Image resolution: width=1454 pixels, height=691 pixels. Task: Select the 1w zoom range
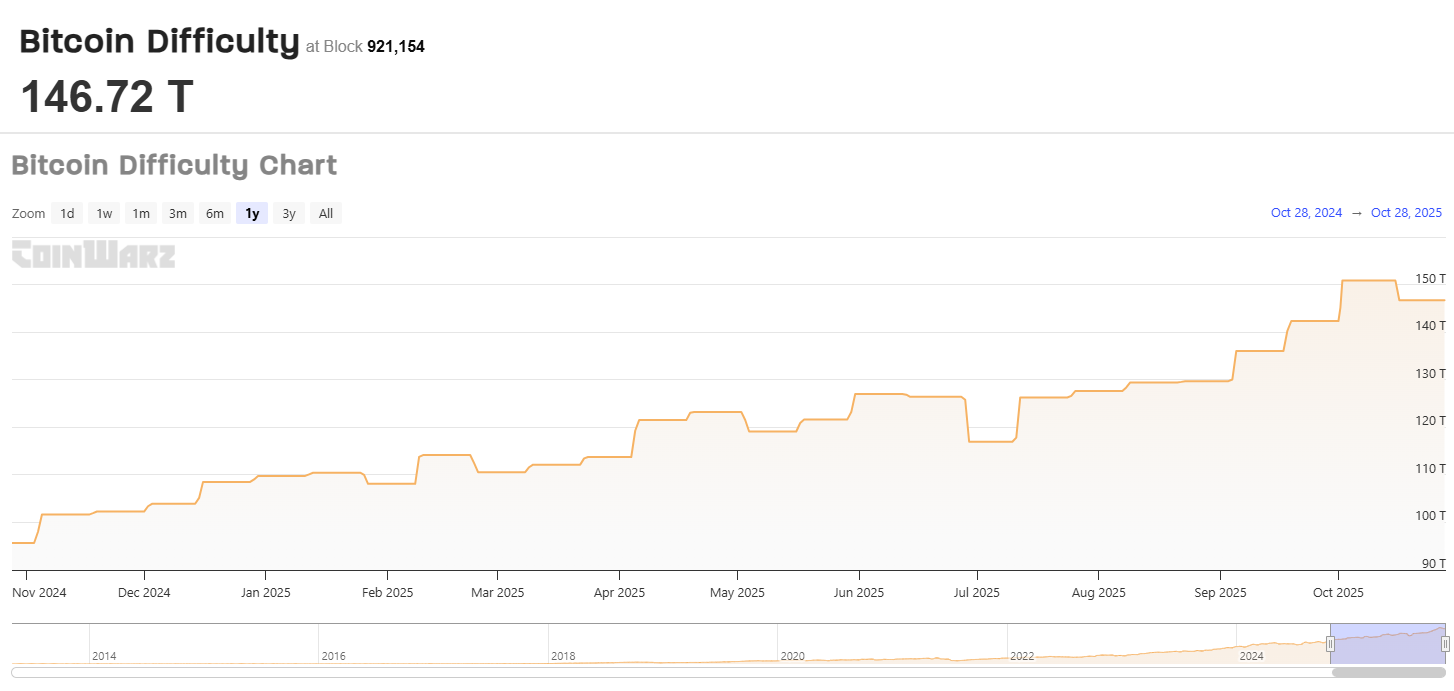[x=103, y=213]
